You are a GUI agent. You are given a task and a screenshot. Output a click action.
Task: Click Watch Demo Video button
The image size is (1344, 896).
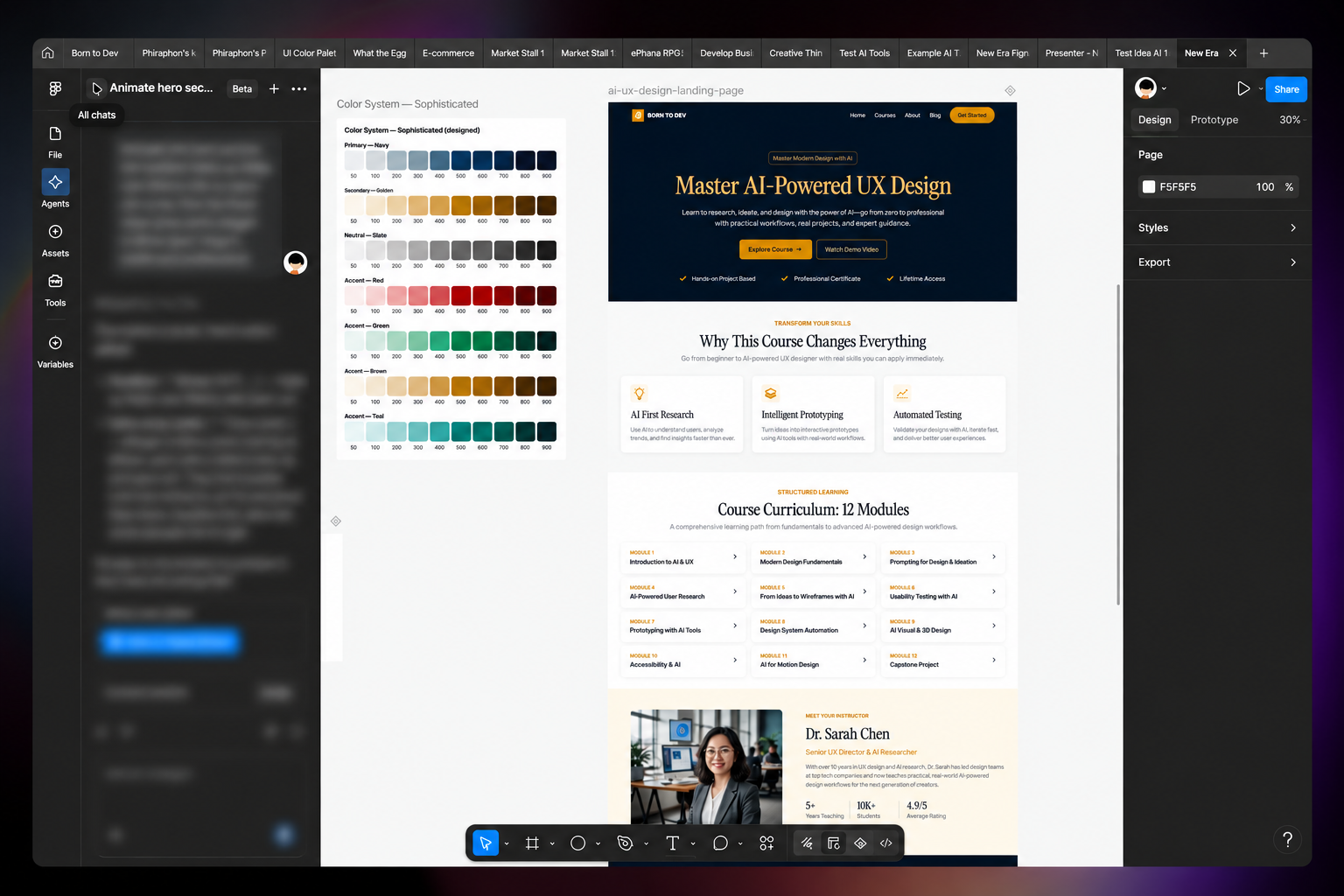point(851,249)
